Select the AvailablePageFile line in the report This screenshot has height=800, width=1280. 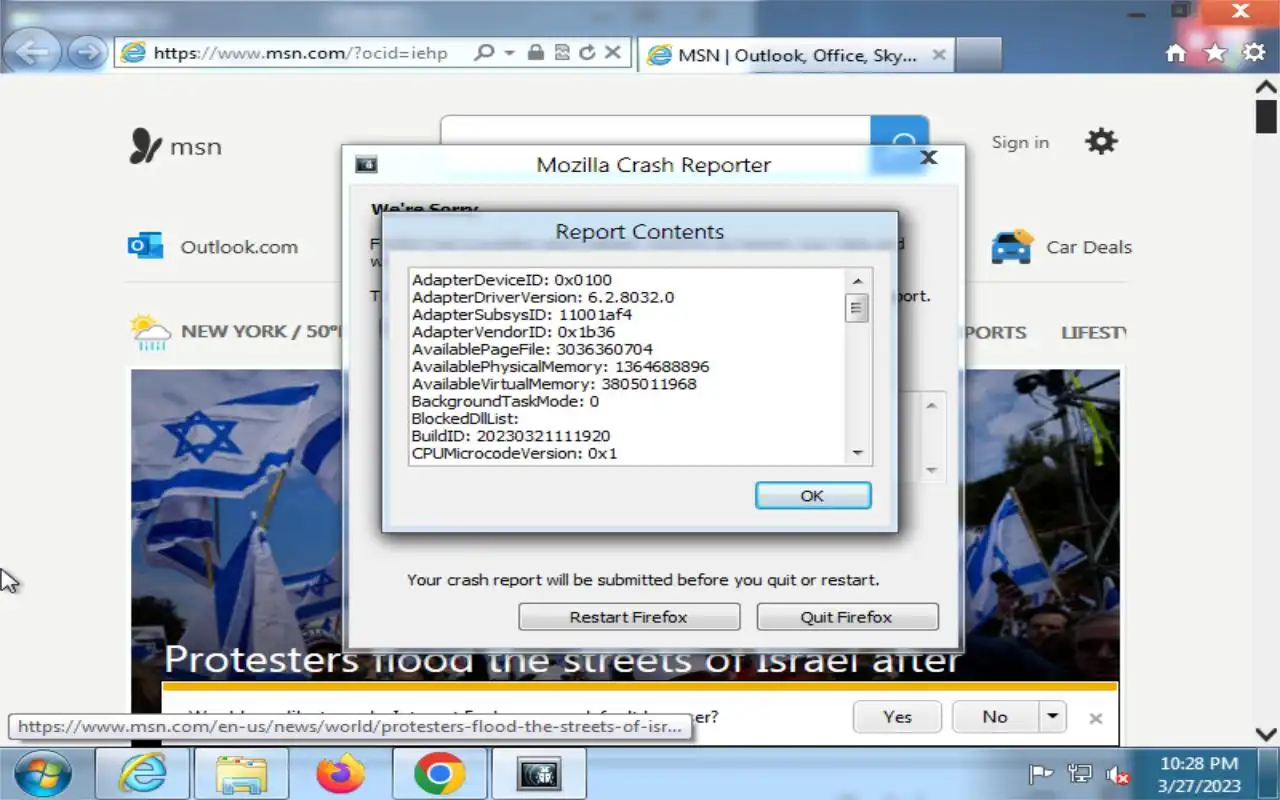pyautogui.click(x=532, y=349)
